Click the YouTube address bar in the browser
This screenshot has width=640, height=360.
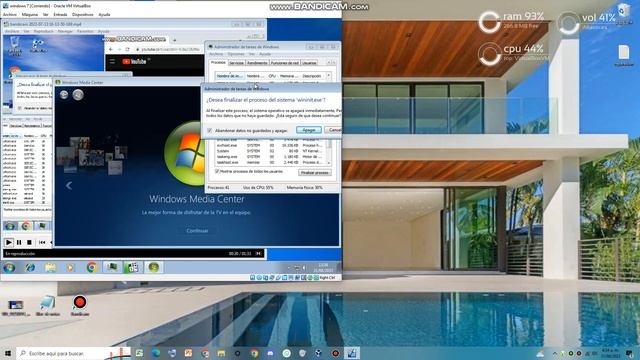[168, 49]
